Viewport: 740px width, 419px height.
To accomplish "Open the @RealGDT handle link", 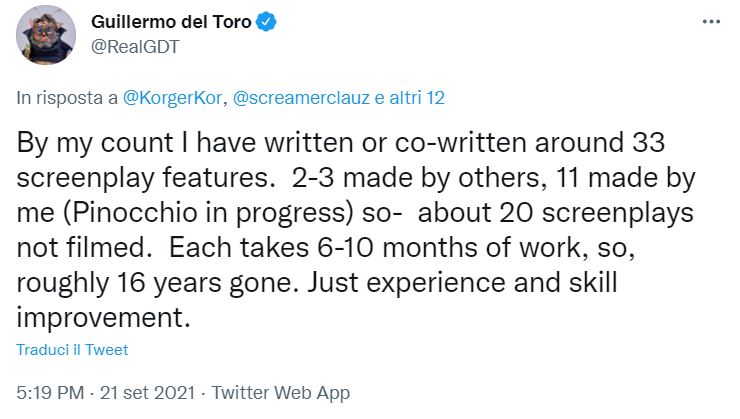I will coord(135,47).
